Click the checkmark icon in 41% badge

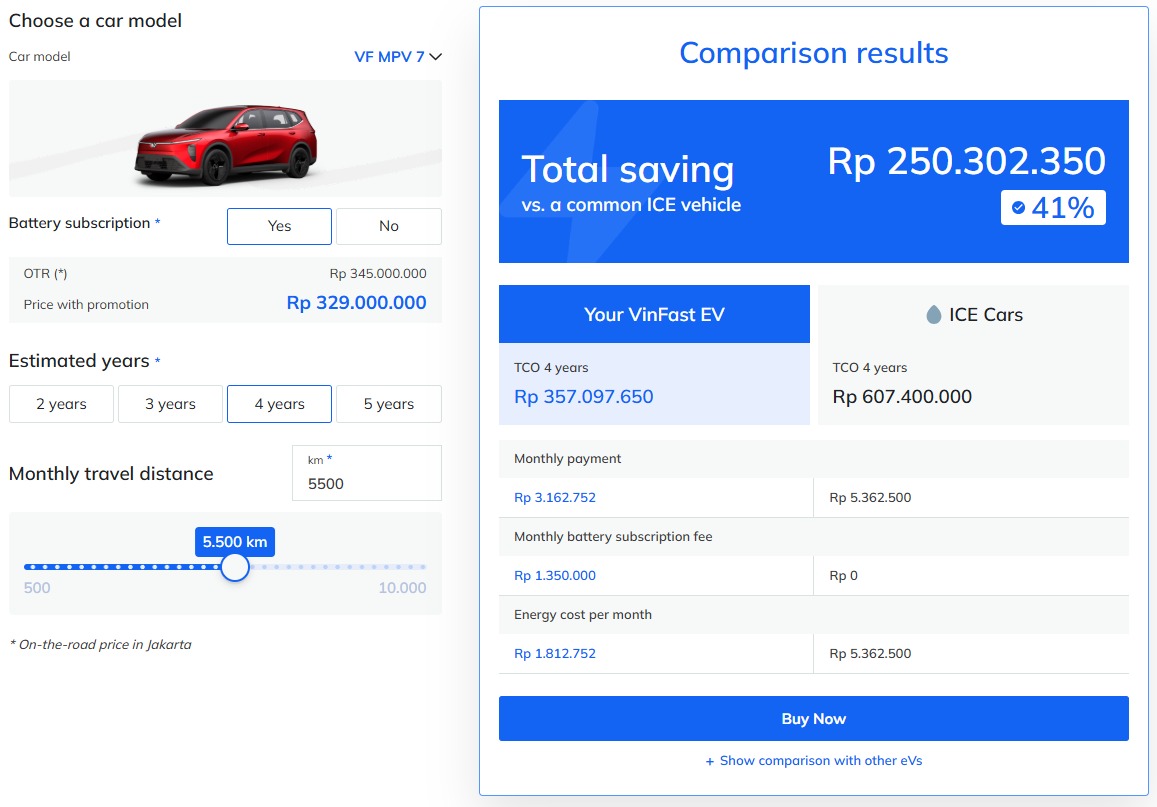tap(1018, 207)
